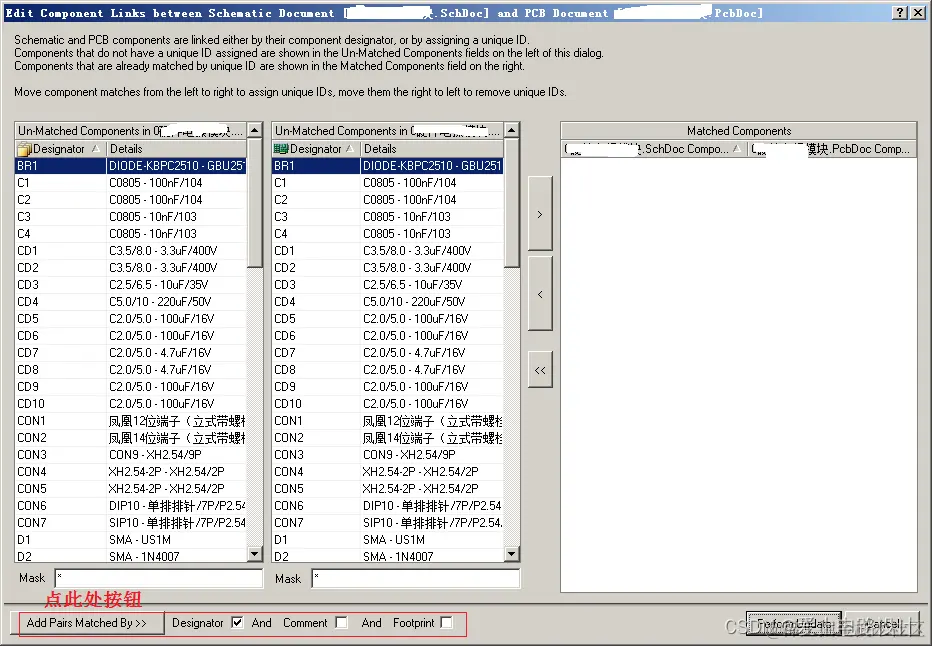Click the help question mark title button
The image size is (932, 646).
(900, 12)
